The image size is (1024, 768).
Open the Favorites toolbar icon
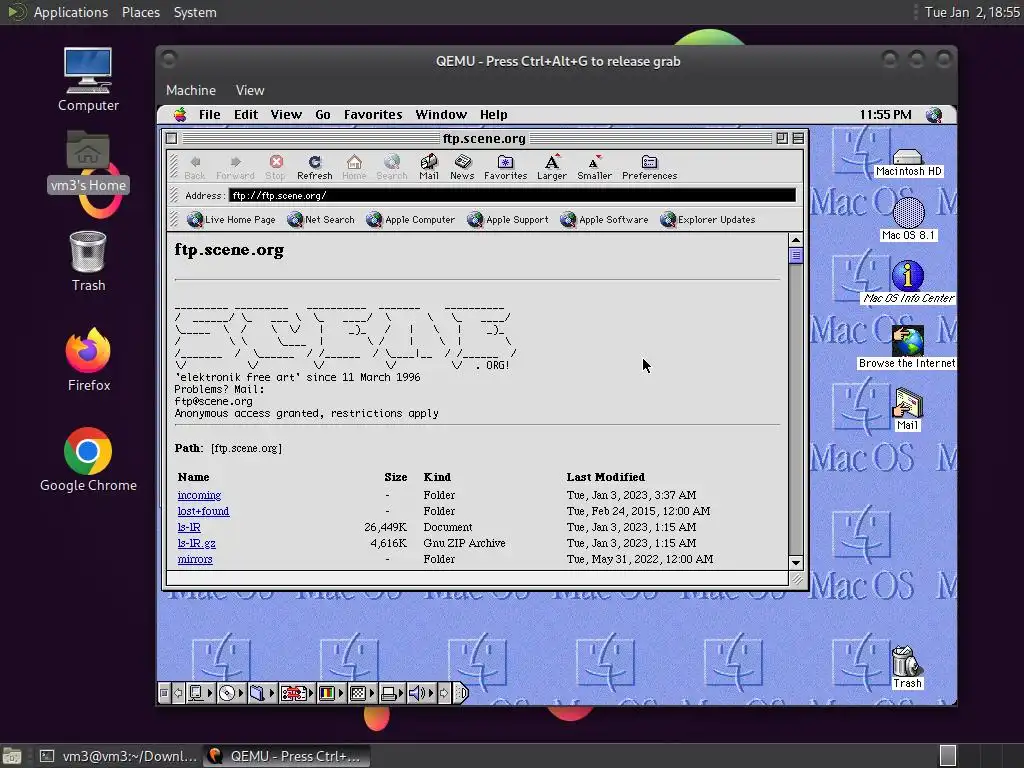505,167
